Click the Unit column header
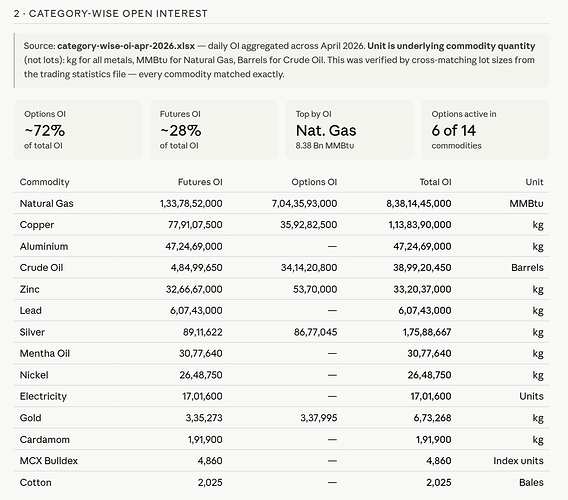Image resolution: width=568 pixels, height=500 pixels. coord(534,182)
